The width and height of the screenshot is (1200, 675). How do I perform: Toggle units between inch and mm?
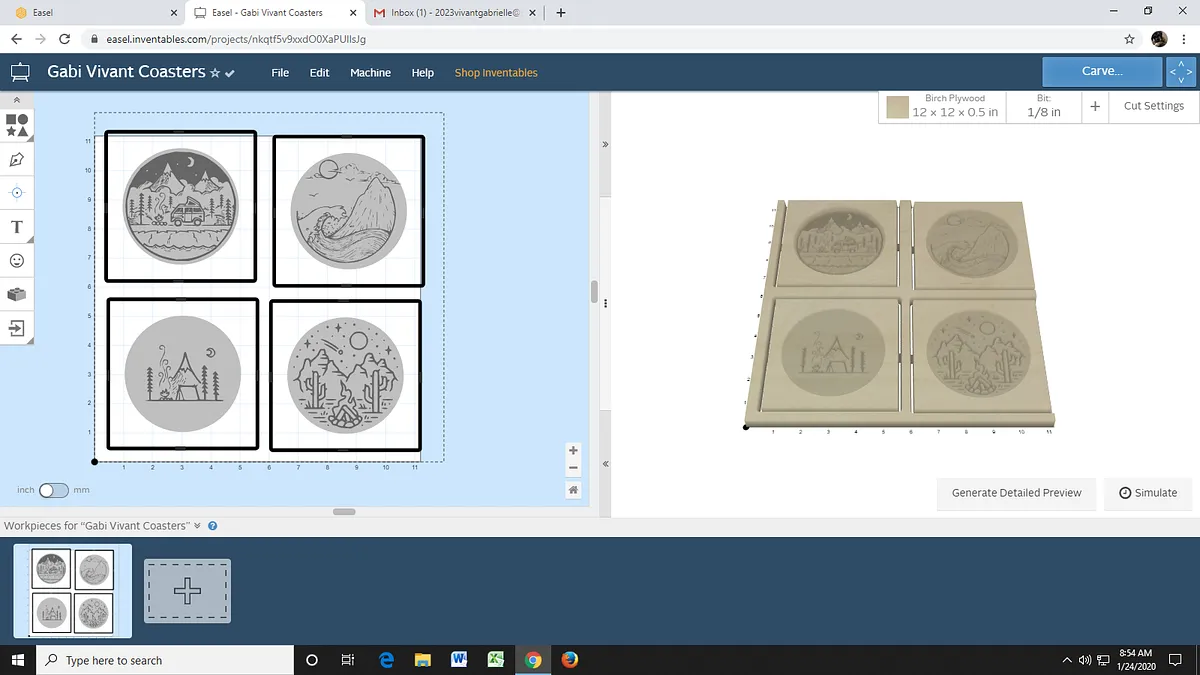point(54,490)
